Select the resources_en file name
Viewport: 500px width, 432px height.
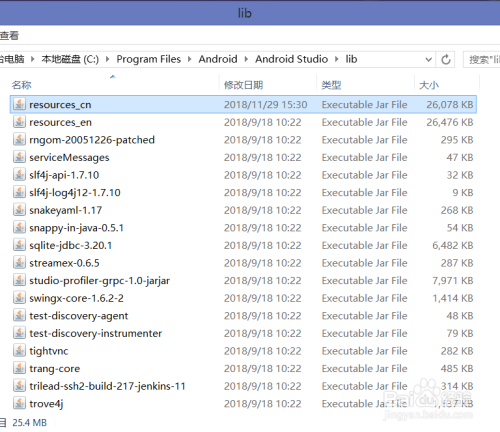60,122
